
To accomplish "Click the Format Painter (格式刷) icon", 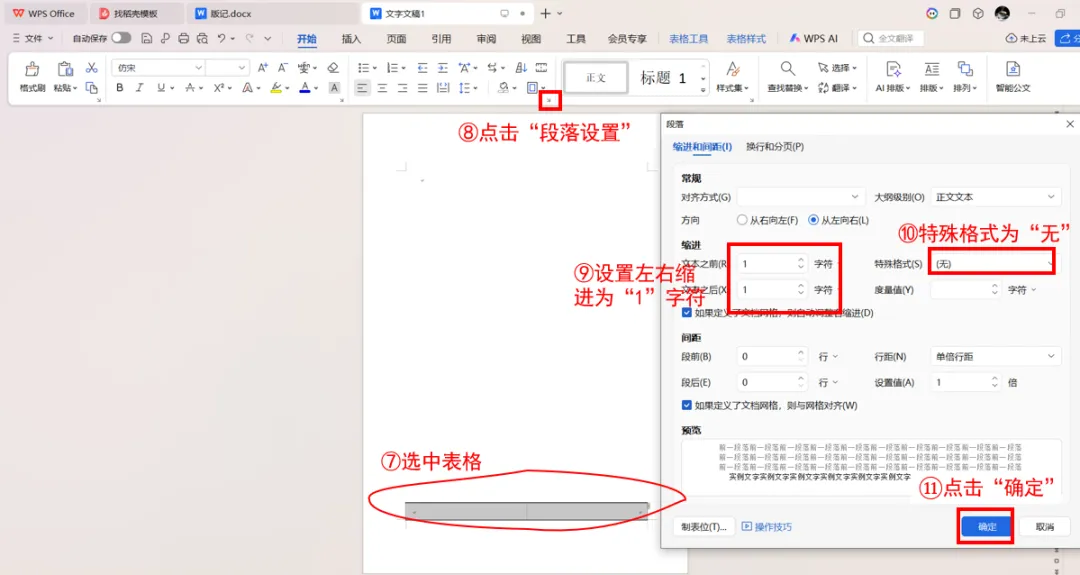I will coord(32,70).
